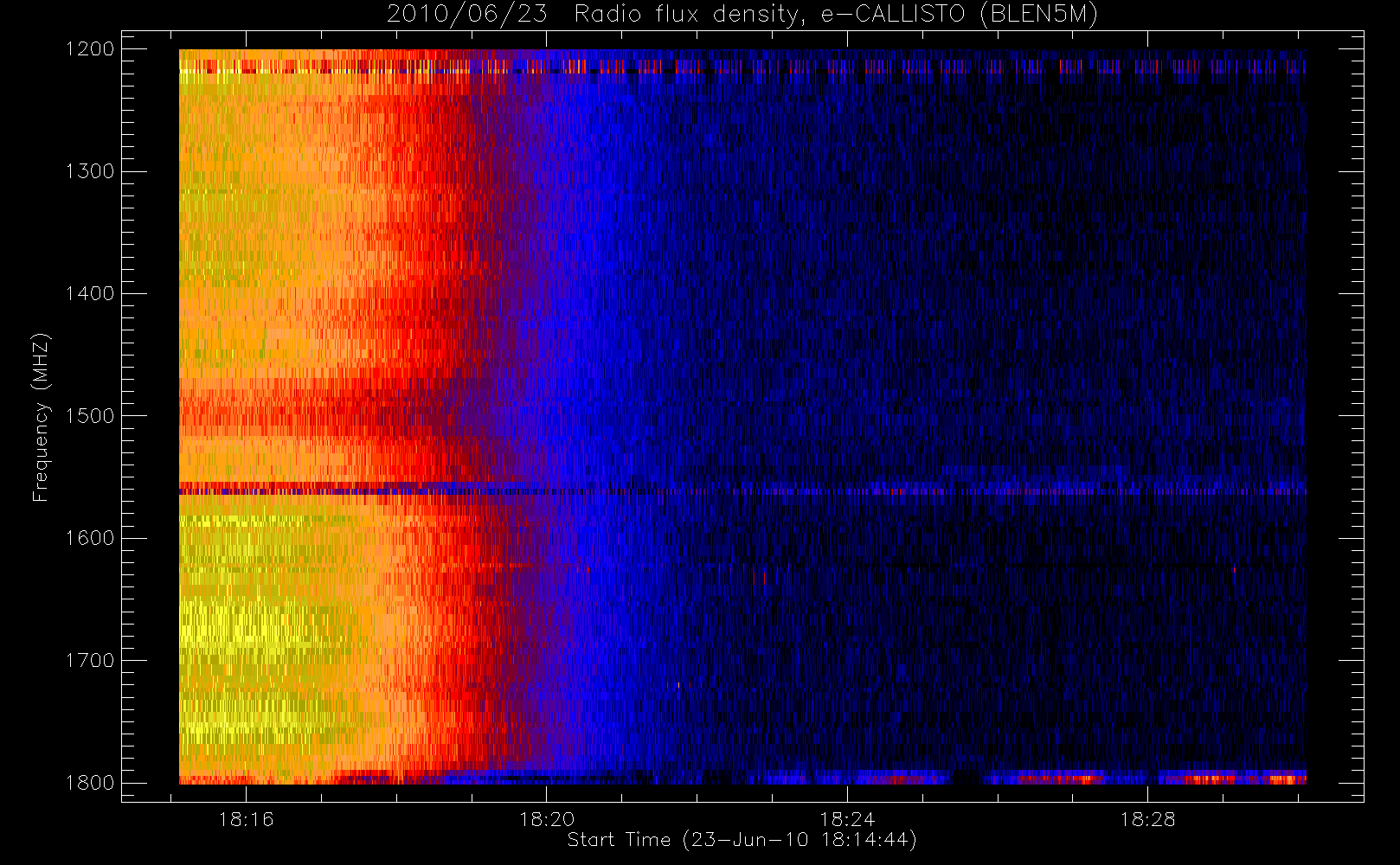Click the 18:20 time tick label
Viewport: 1400px width, 865px height.
[547, 819]
